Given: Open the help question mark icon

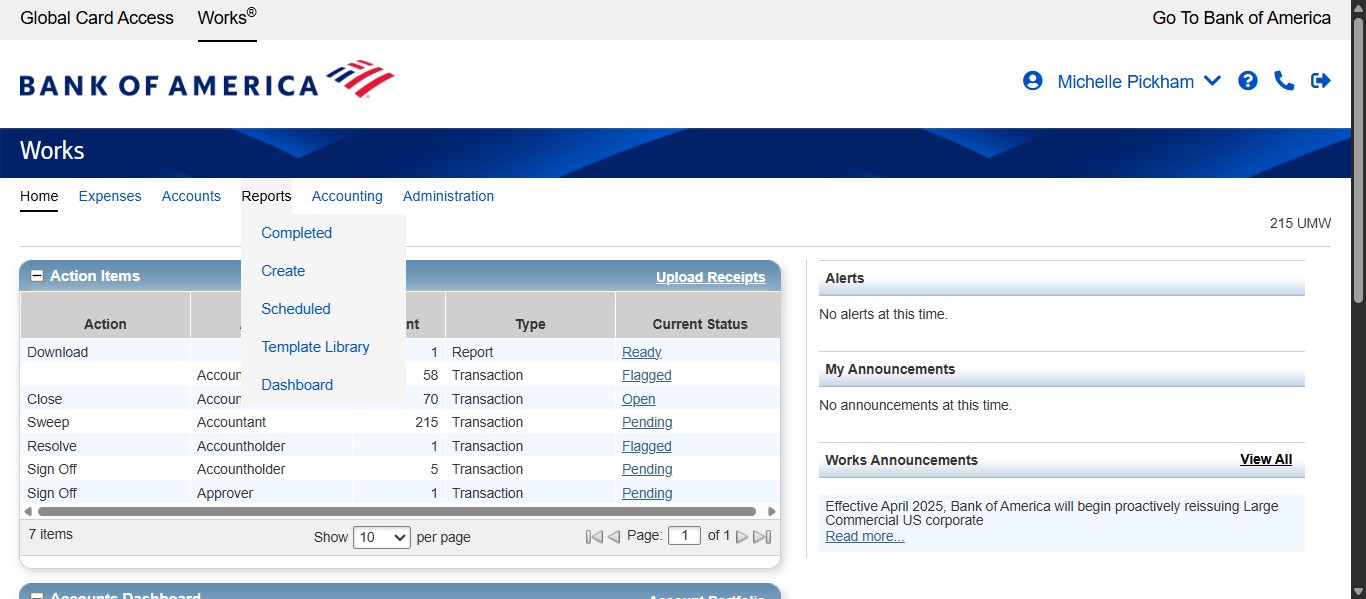Looking at the screenshot, I should (x=1247, y=81).
